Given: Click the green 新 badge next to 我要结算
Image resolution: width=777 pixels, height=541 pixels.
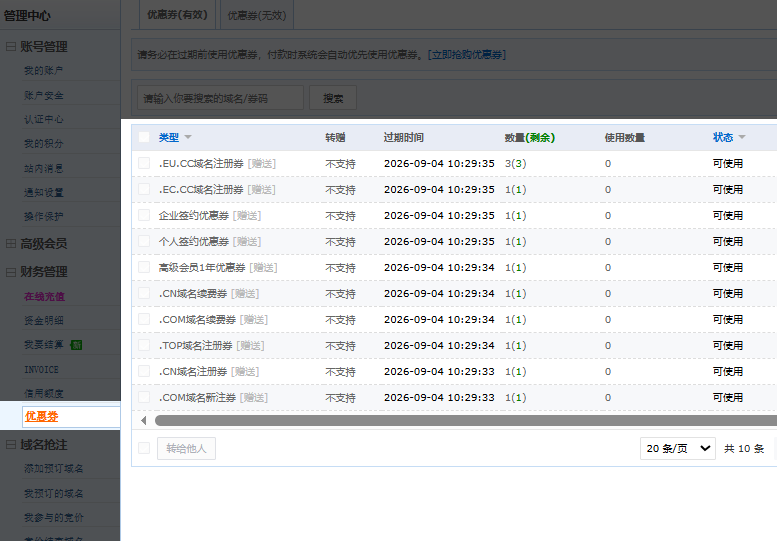Looking at the screenshot, I should pos(76,345).
